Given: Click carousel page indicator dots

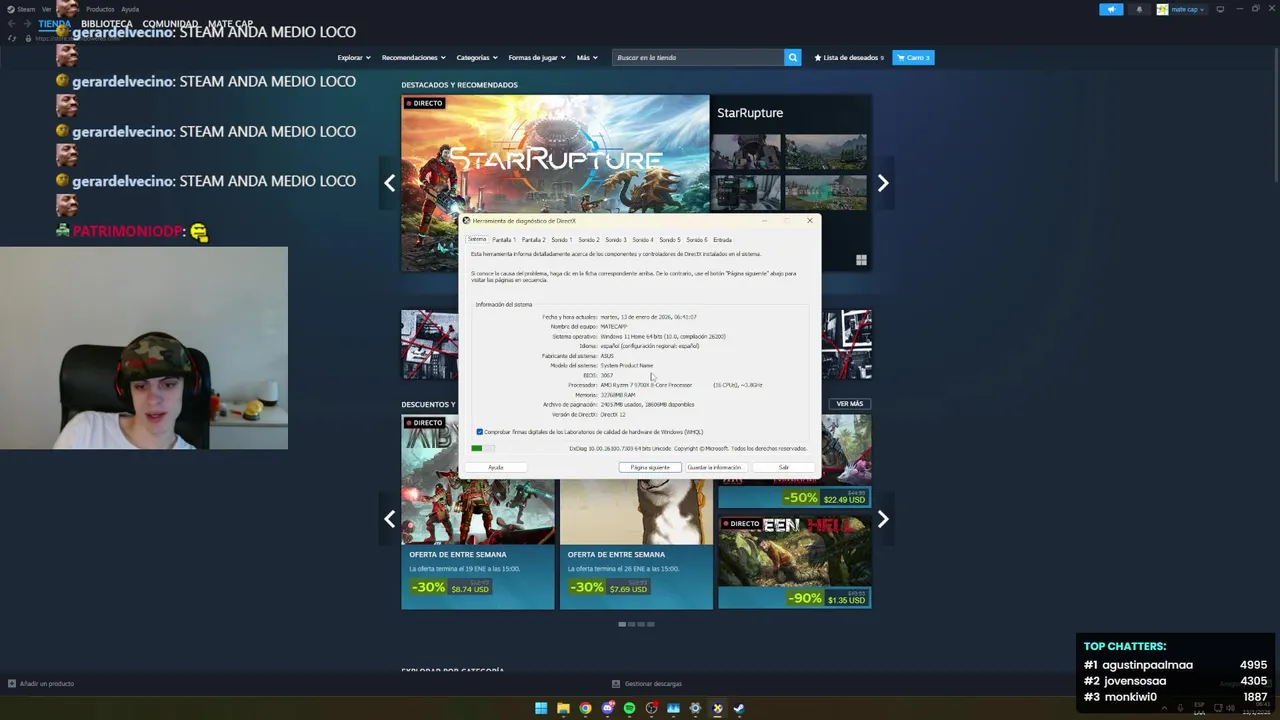Looking at the screenshot, I should tap(636, 624).
